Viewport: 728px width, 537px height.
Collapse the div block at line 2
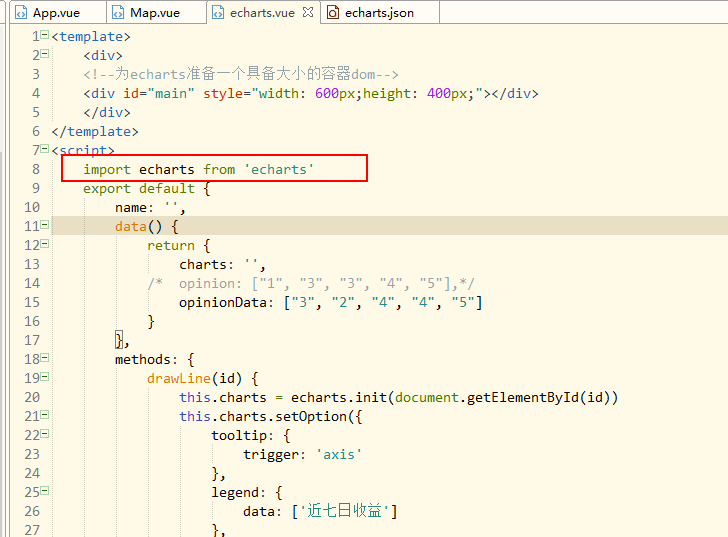click(x=45, y=54)
